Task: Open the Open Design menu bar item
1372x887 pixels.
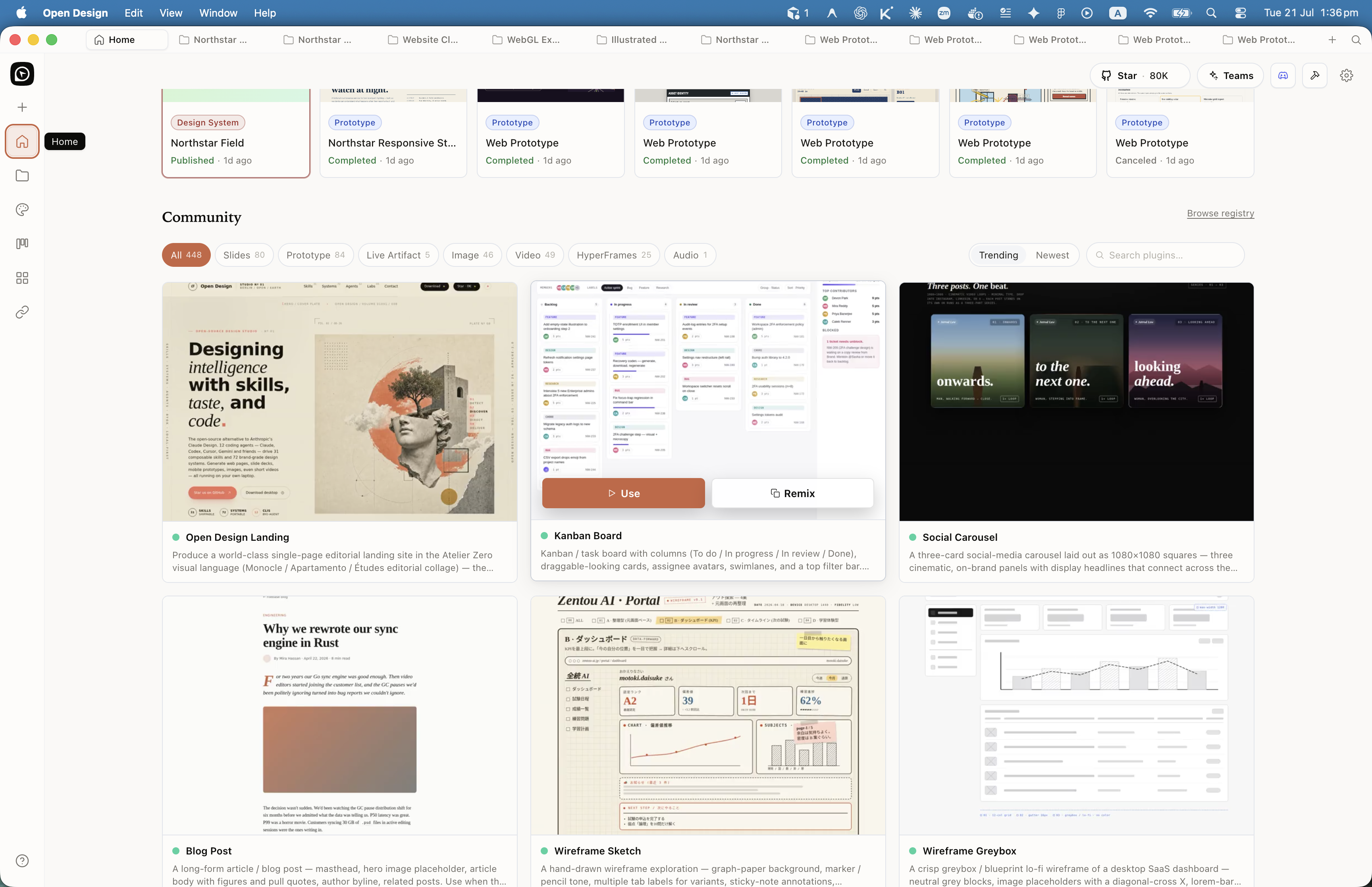Action: (75, 13)
